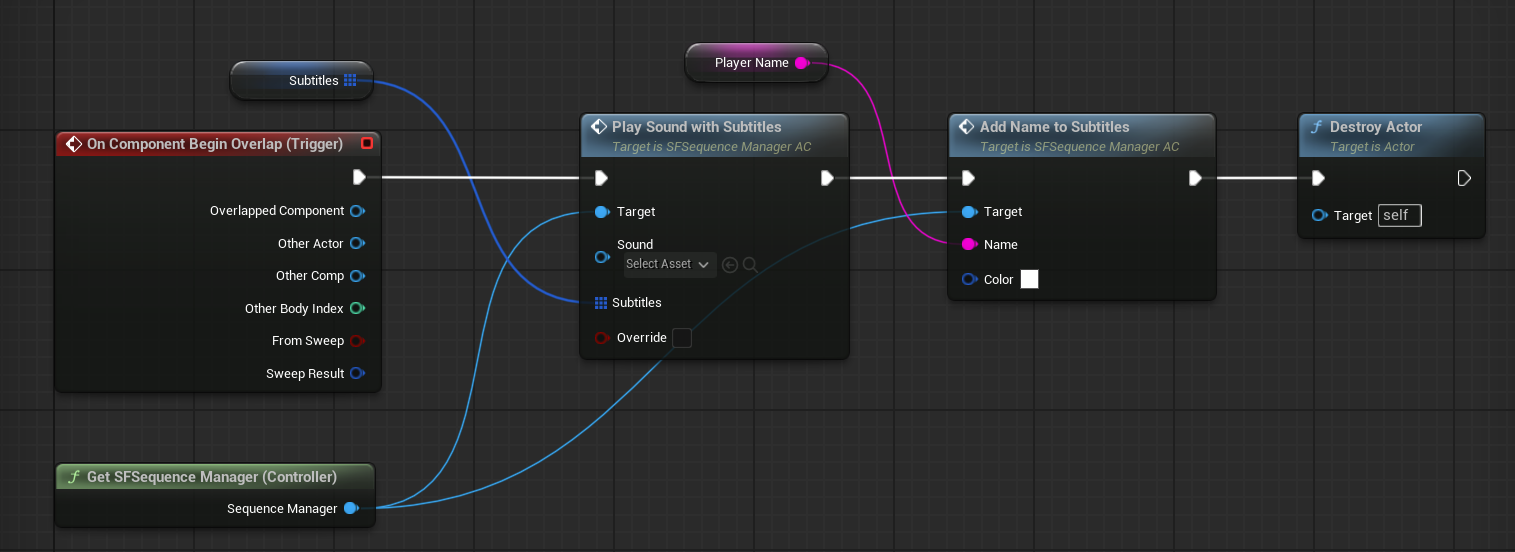Click Play Sound with Subtitles exec input pin

(x=601, y=178)
